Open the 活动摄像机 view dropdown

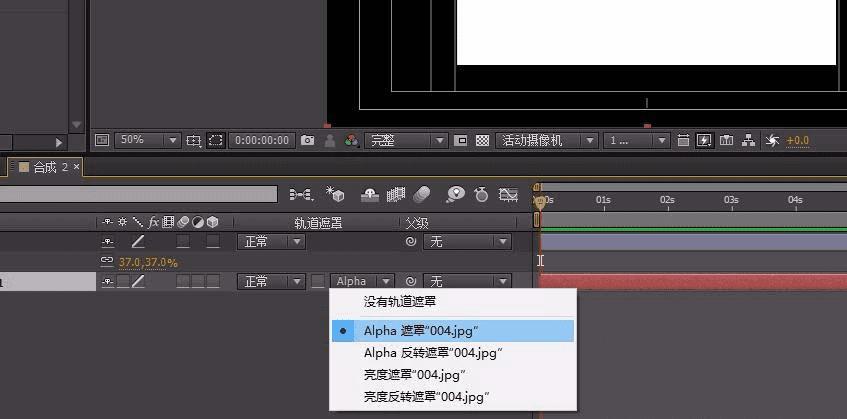coord(547,140)
